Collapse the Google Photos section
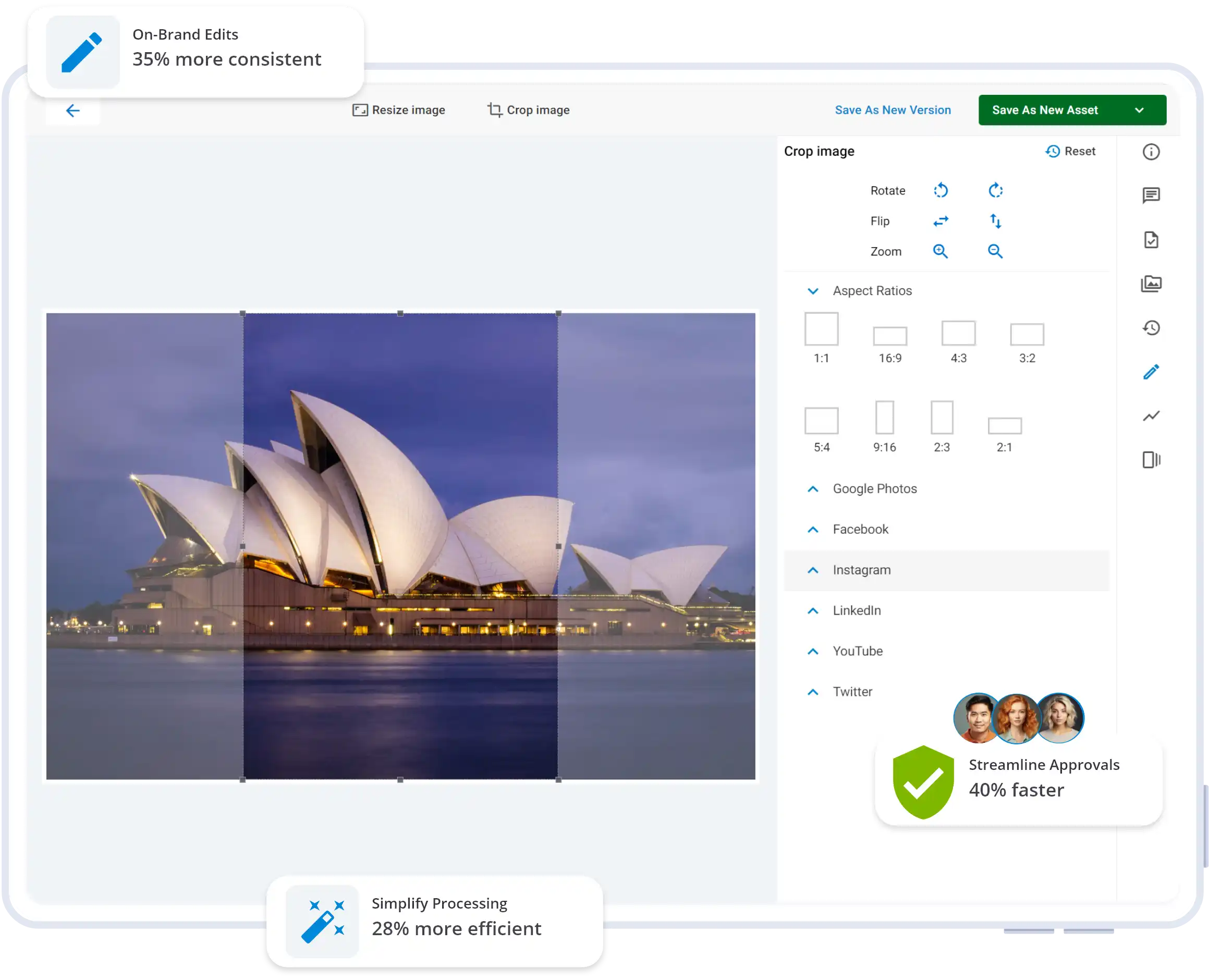The height and width of the screenshot is (980, 1209). pos(813,488)
